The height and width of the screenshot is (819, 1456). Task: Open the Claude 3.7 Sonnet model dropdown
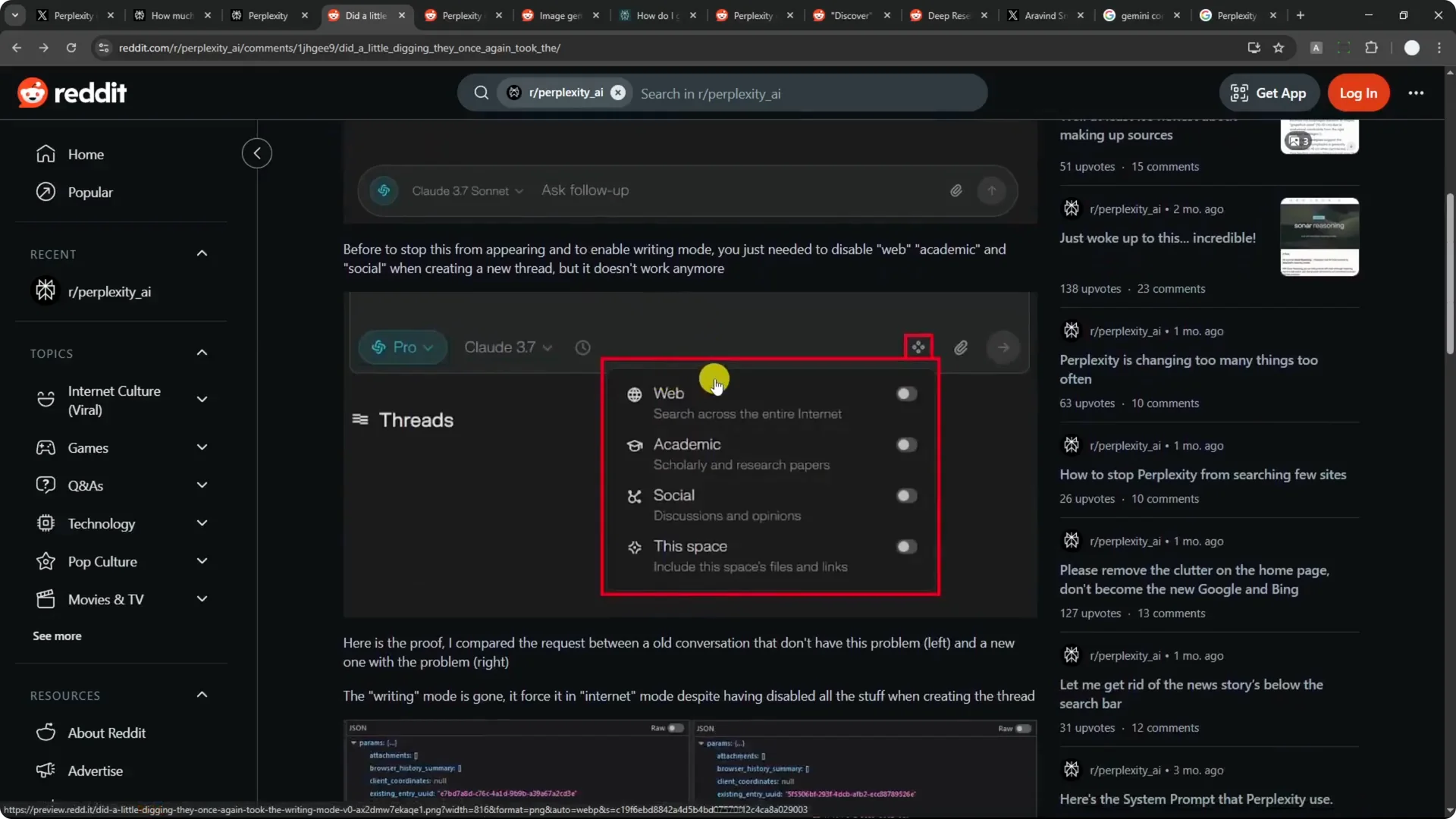(x=466, y=190)
